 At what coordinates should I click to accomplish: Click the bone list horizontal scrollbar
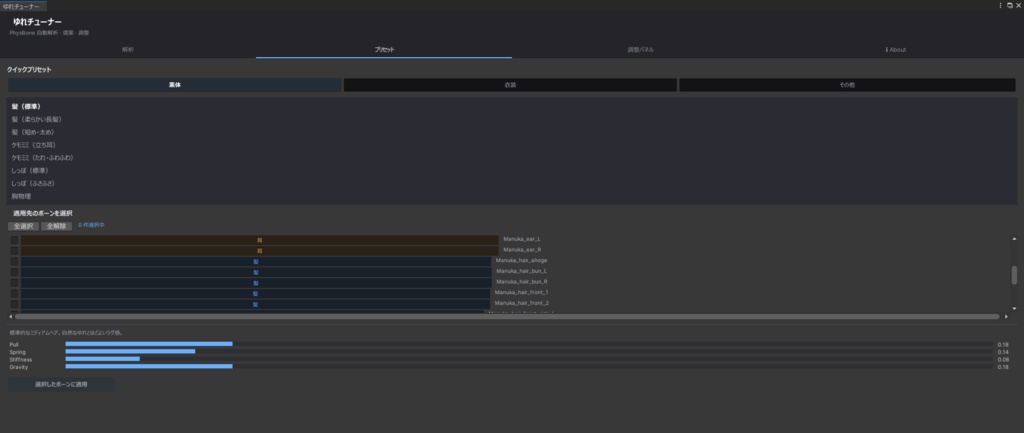(x=507, y=316)
